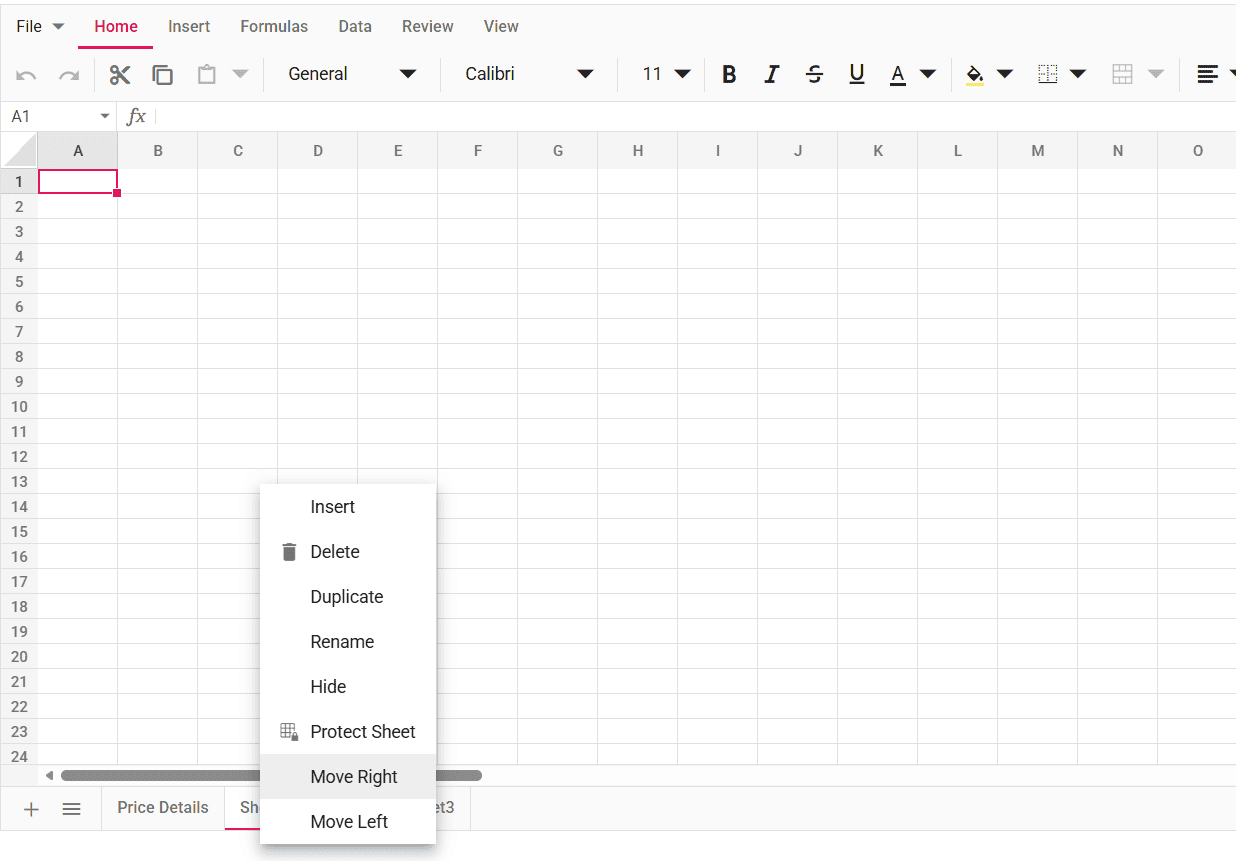The width and height of the screenshot is (1236, 861).
Task: Click the Merge cells icon
Action: [x=1122, y=74]
